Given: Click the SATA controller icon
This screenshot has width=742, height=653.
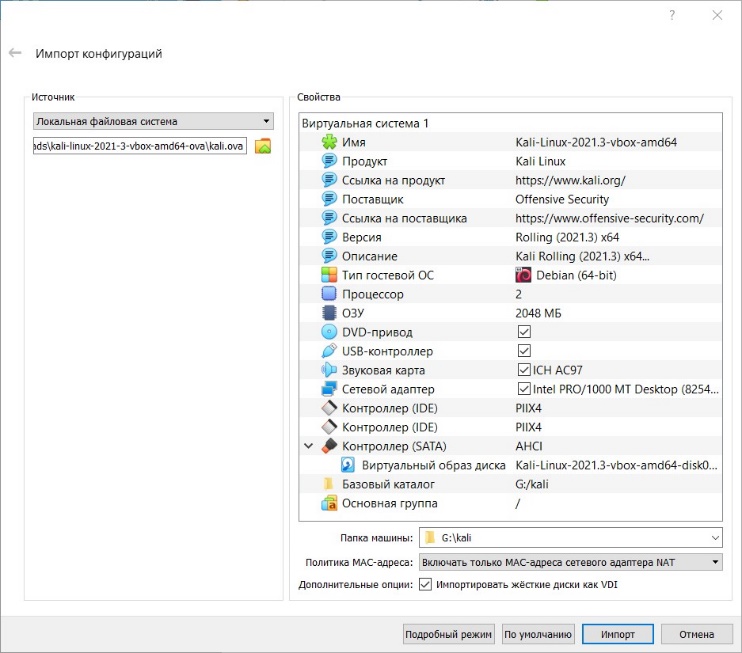Looking at the screenshot, I should click(329, 446).
